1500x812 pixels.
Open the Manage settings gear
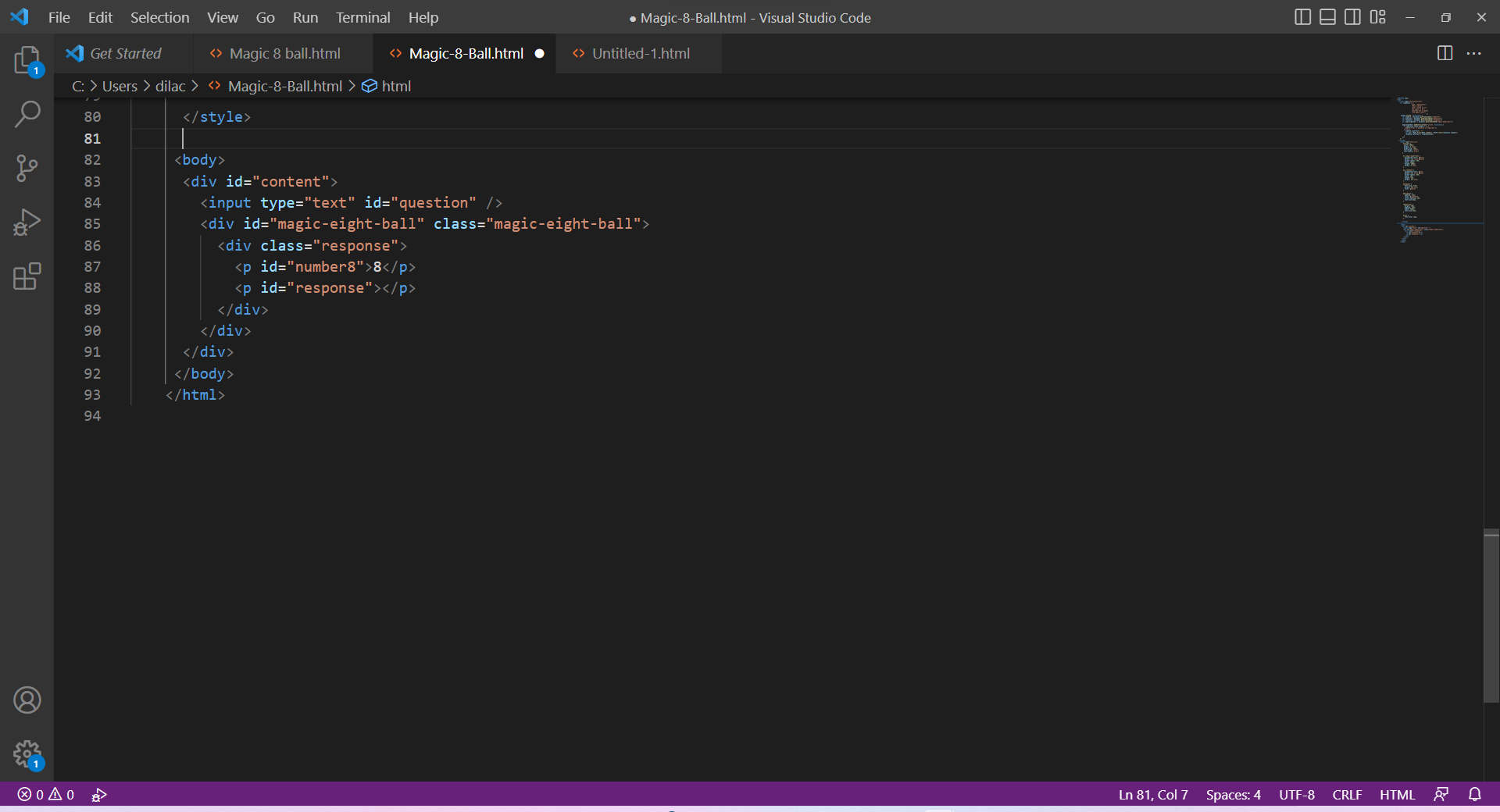point(27,754)
